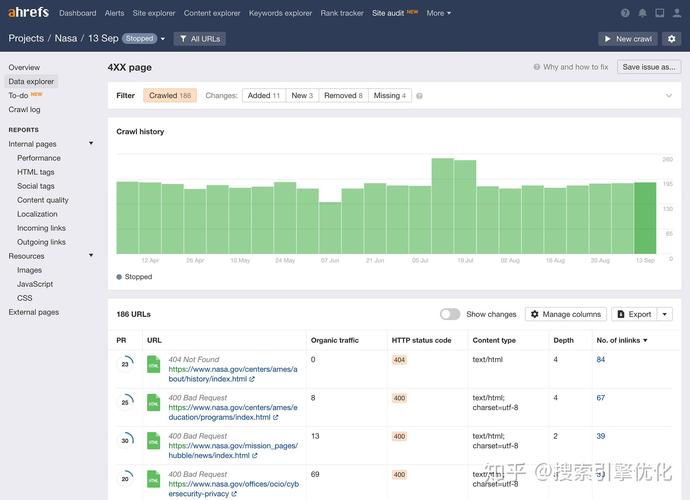Open external link icon for hubble/news URL
Image resolution: width=690 pixels, height=500 pixels.
click(255, 456)
